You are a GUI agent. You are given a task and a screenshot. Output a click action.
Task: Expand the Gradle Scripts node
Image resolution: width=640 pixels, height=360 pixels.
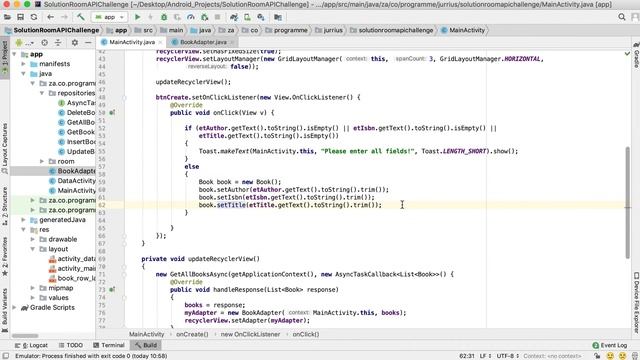click(15, 308)
